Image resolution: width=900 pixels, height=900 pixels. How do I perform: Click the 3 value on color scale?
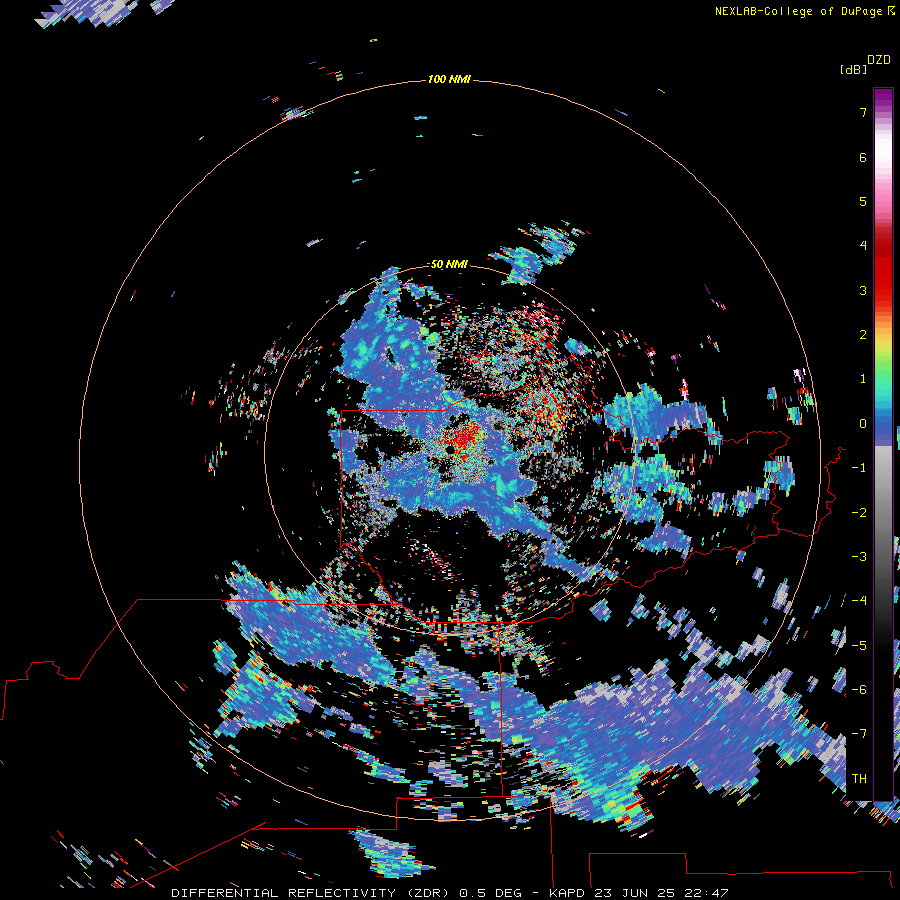coord(863,290)
